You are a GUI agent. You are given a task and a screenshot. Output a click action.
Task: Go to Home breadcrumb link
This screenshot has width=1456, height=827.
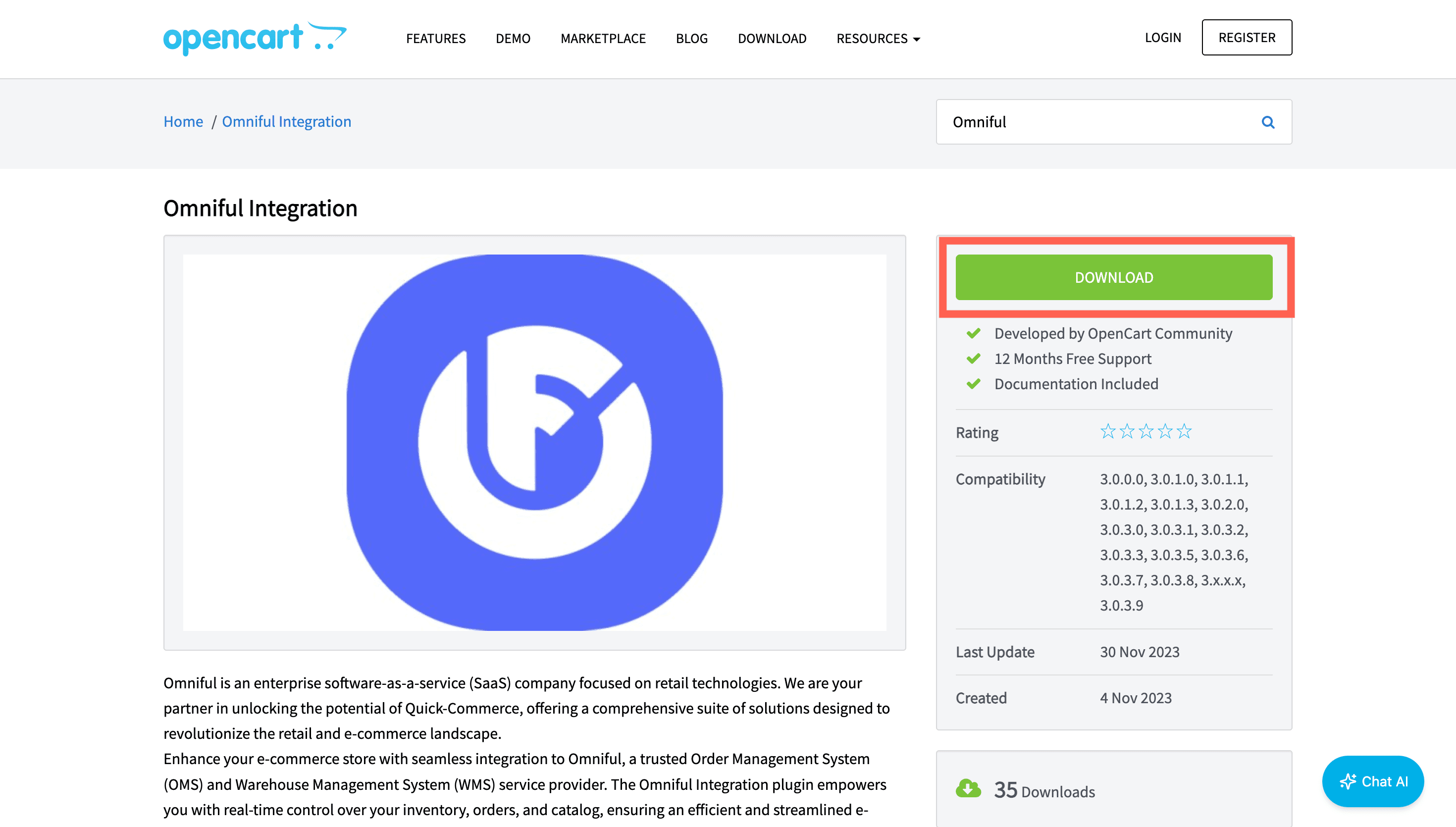pos(183,121)
